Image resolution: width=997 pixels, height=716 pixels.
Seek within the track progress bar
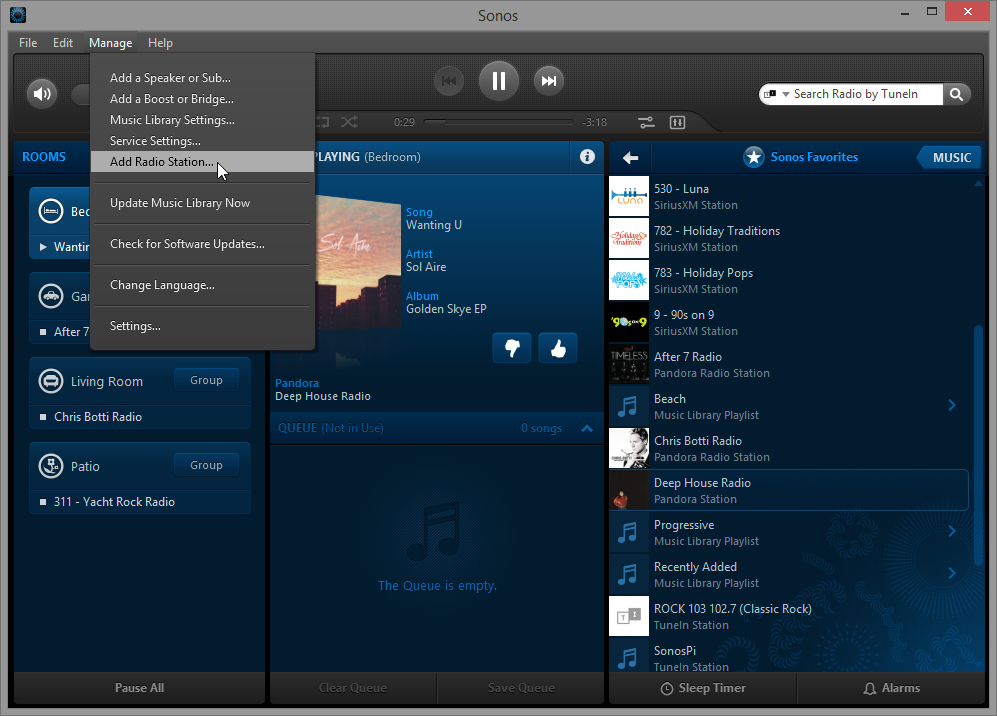pos(498,121)
